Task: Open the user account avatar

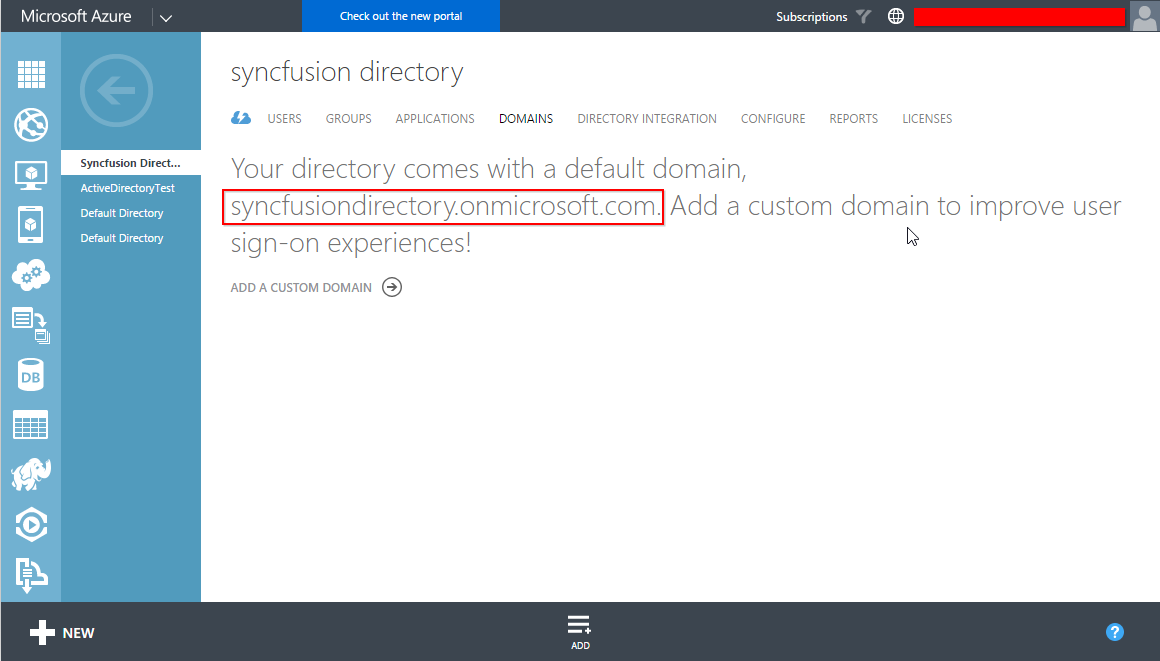Action: pos(1144,16)
